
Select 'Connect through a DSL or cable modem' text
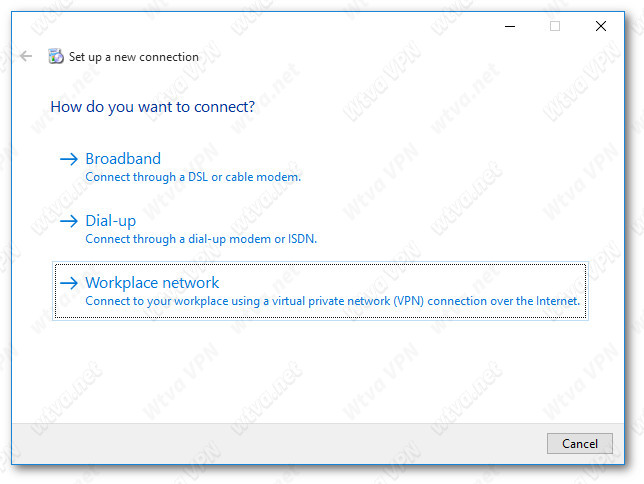193,177
